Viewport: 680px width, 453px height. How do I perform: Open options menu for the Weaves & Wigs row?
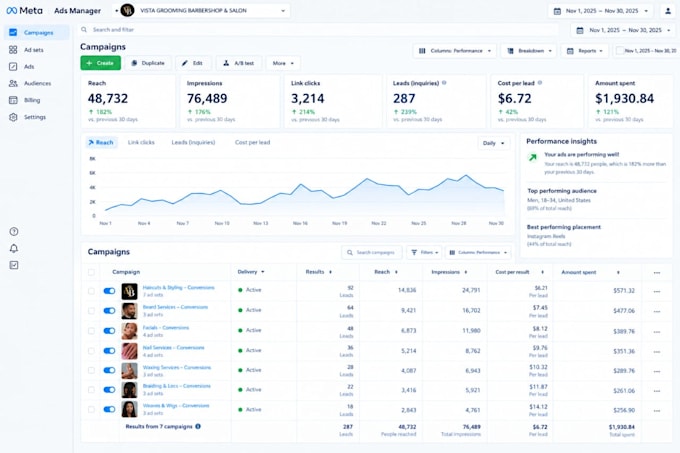pos(657,411)
